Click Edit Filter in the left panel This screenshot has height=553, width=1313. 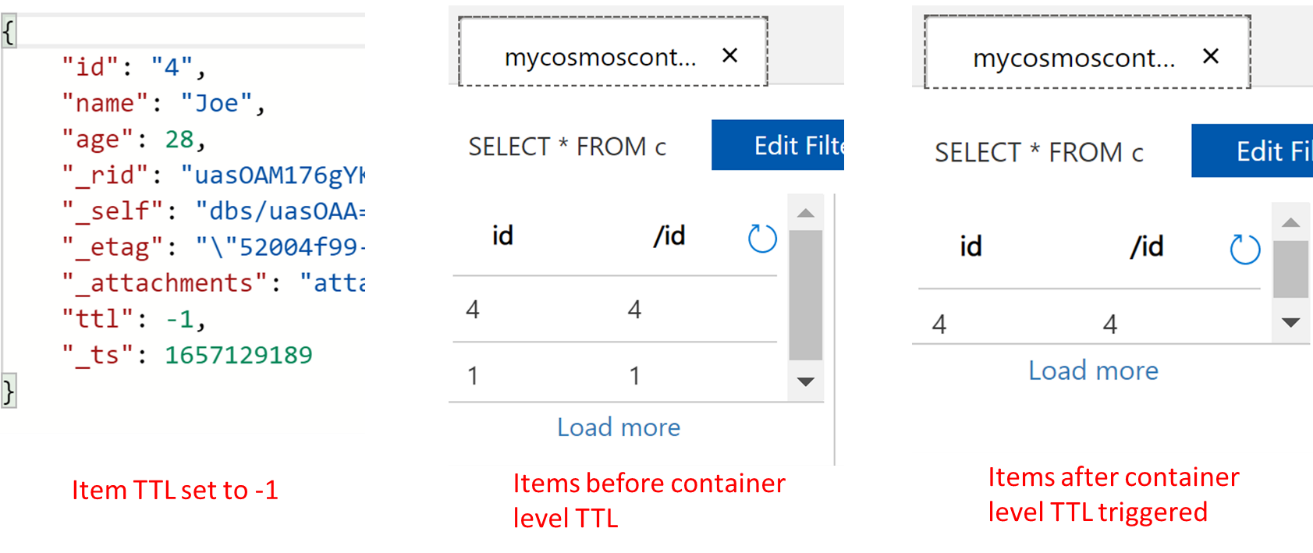pos(778,146)
